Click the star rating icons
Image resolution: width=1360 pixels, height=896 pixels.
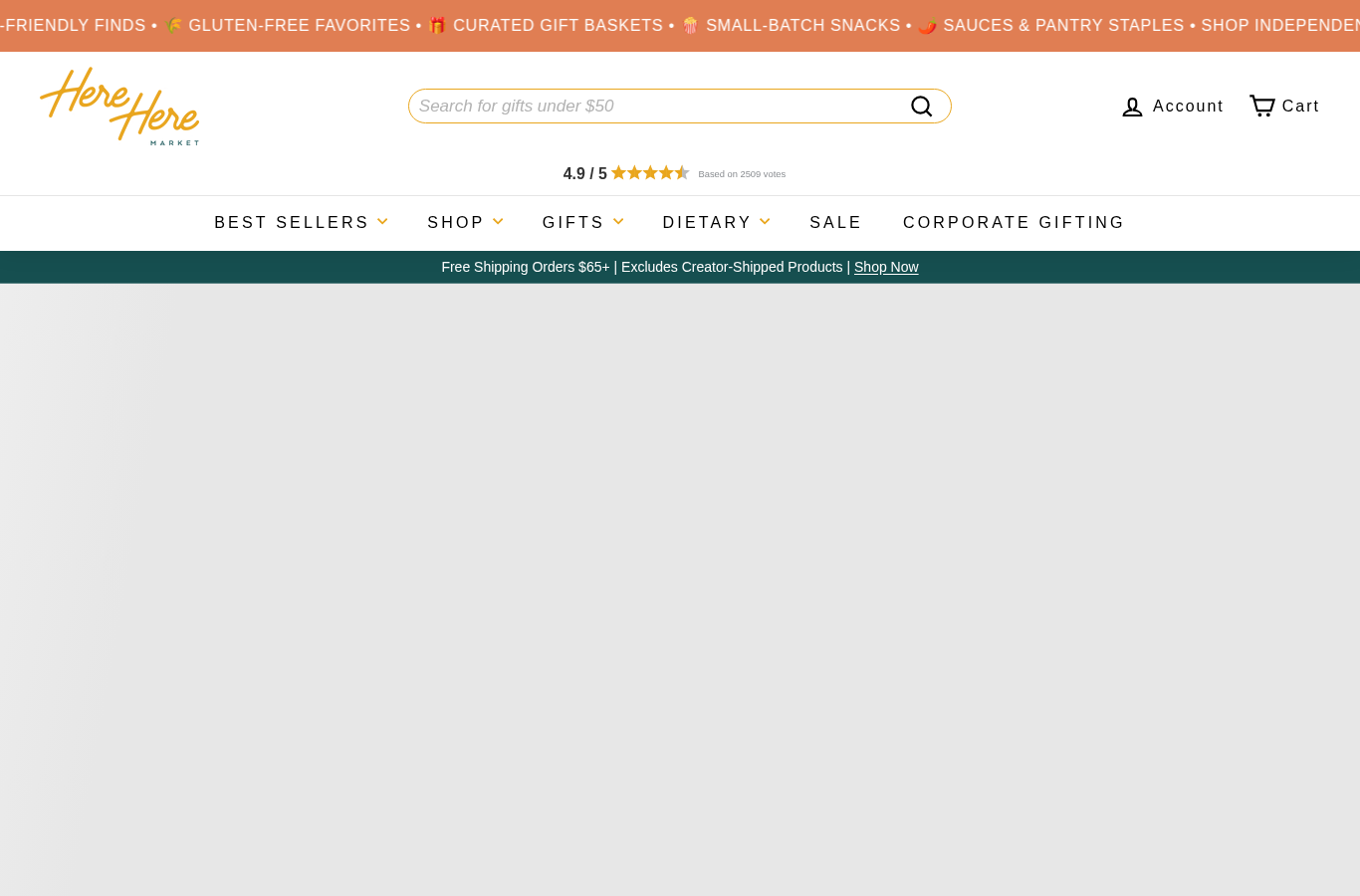click(x=650, y=173)
